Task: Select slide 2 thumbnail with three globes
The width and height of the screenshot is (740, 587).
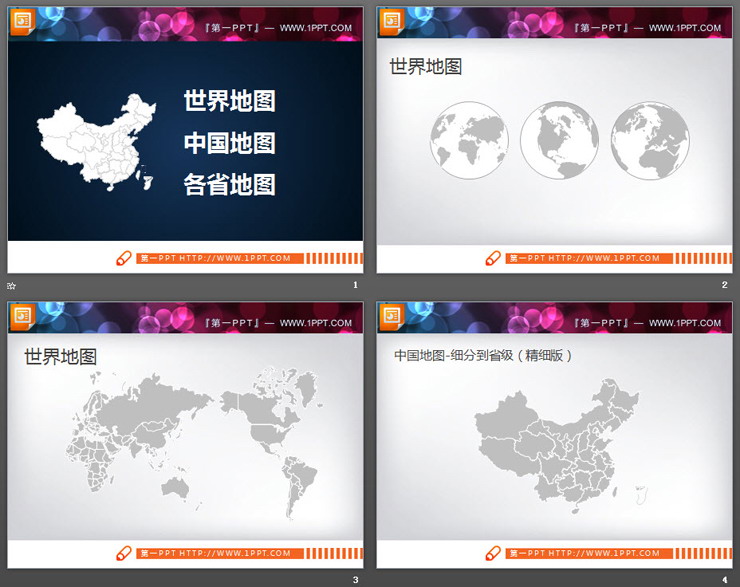Action: tap(555, 140)
